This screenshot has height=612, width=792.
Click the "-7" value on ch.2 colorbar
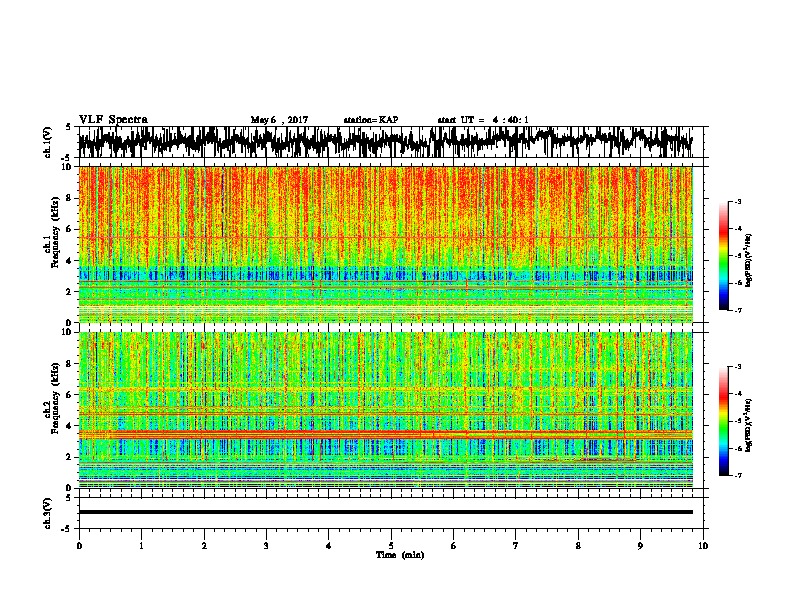738,475
